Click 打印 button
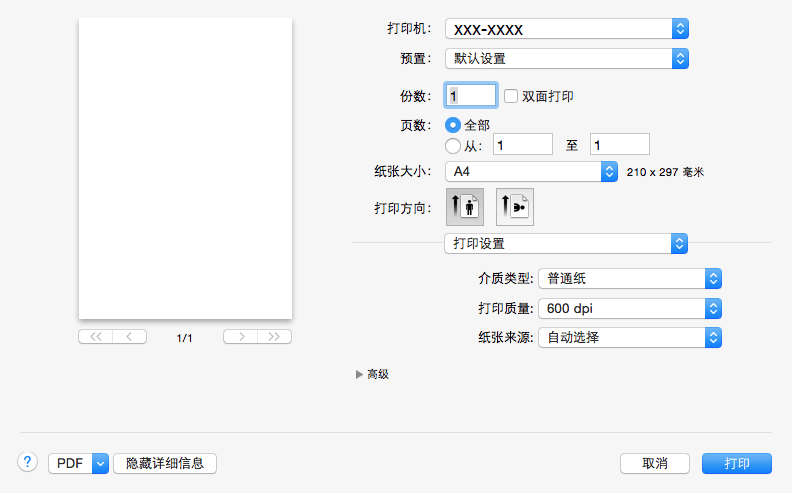 [x=737, y=463]
